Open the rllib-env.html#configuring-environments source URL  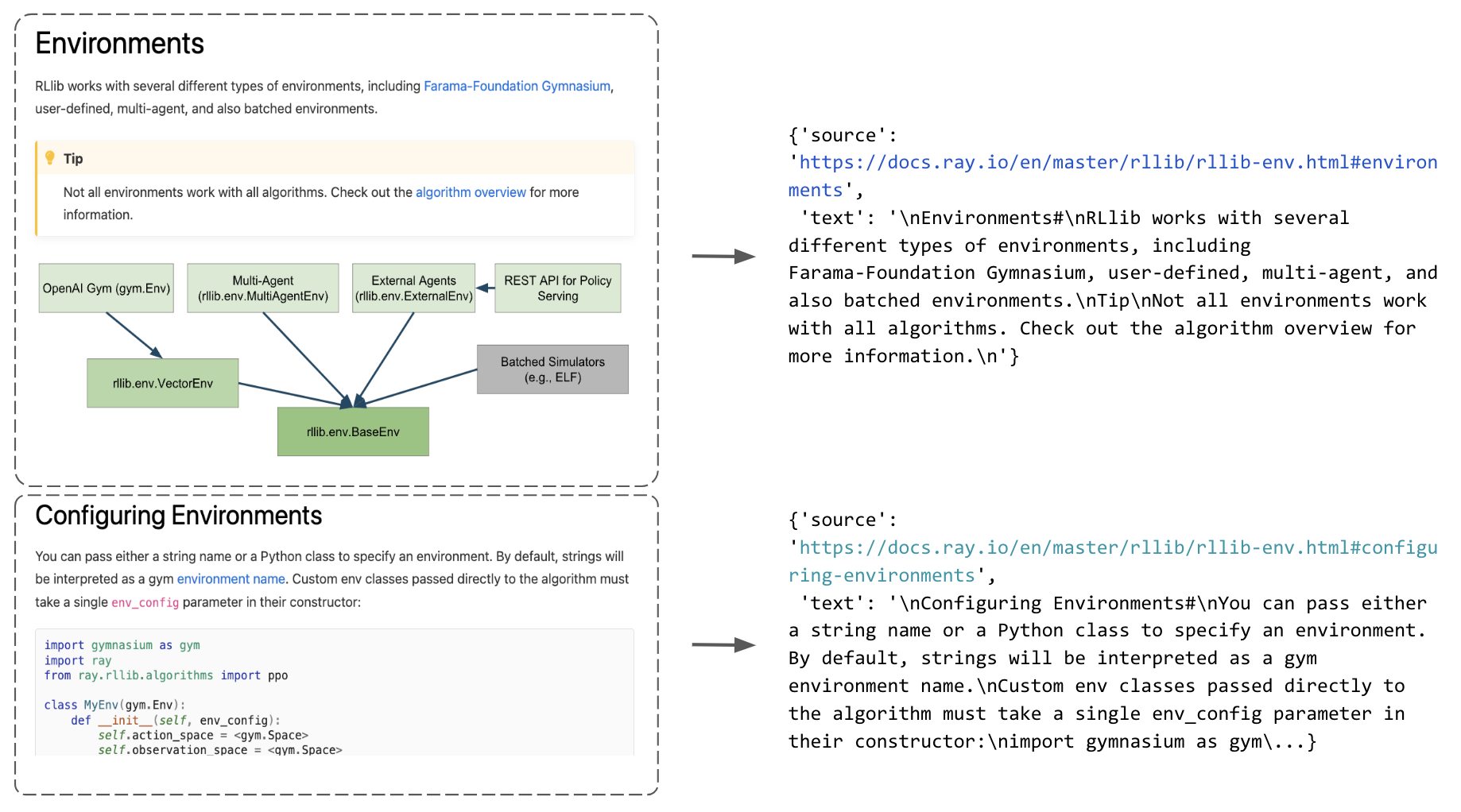click(x=1113, y=561)
